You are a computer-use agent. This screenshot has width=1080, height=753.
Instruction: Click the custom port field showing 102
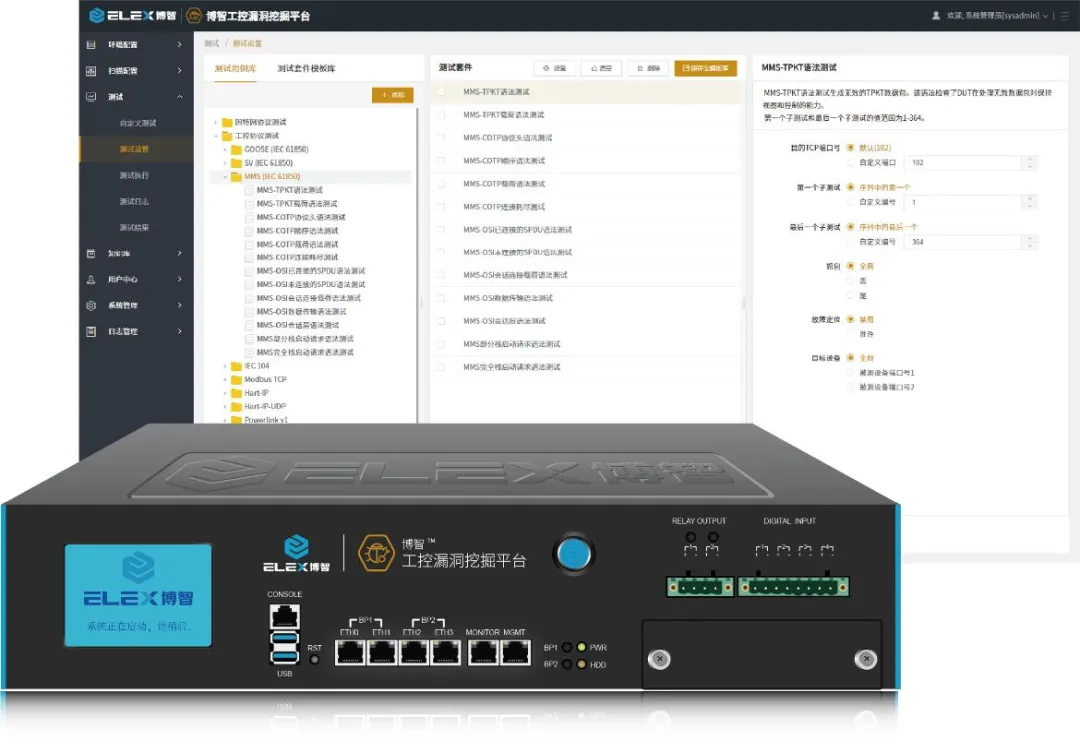coord(963,163)
